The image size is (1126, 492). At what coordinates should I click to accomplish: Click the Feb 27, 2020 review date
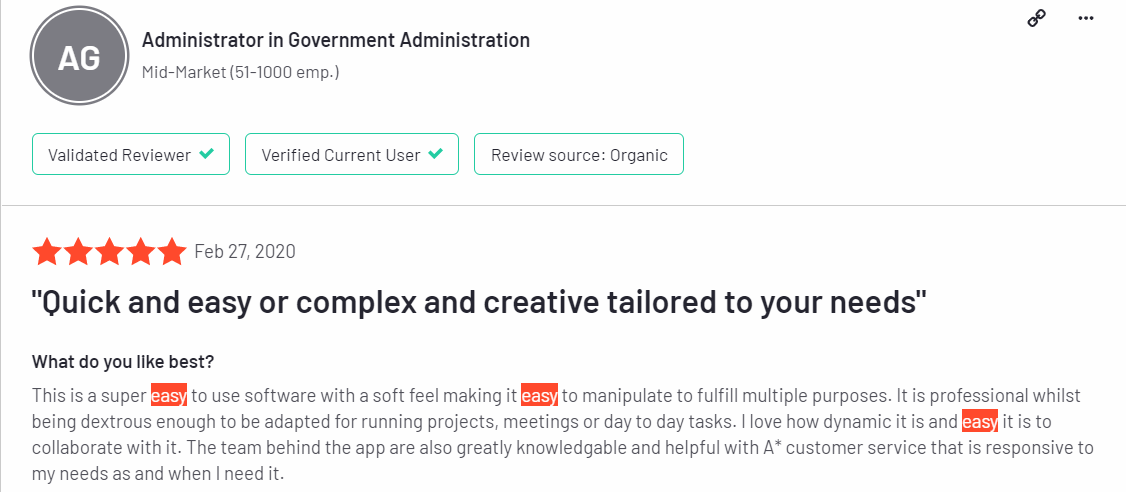[x=245, y=251]
